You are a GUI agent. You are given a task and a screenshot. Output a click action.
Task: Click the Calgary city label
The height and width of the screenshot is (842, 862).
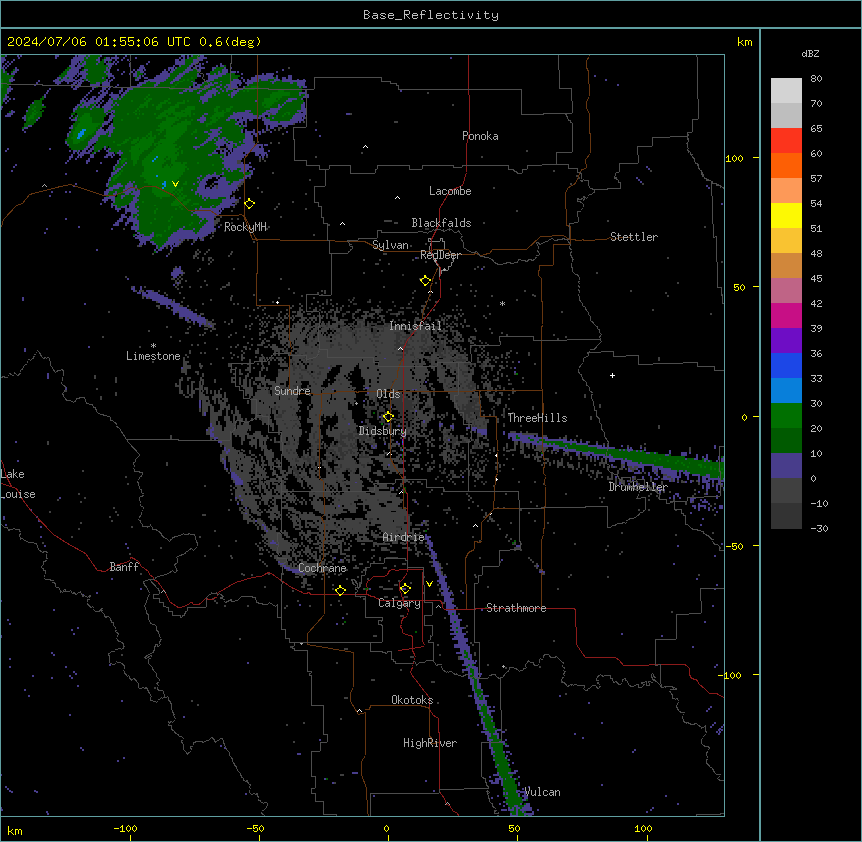coord(399,603)
